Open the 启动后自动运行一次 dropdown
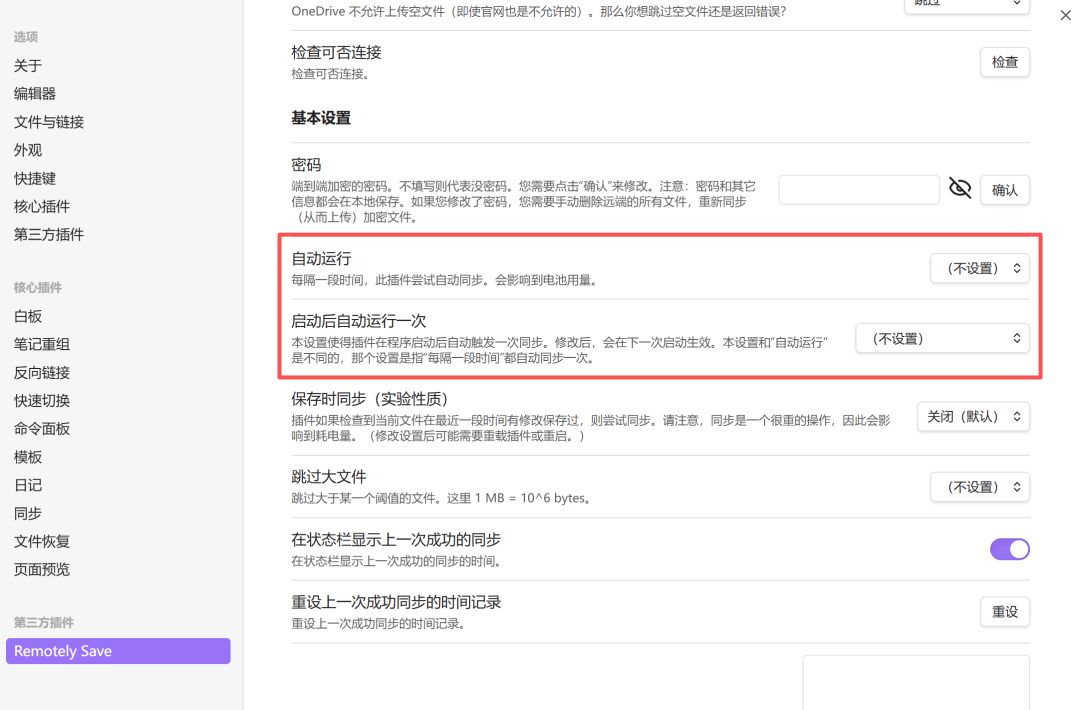This screenshot has height=710, width=1080. 942,339
